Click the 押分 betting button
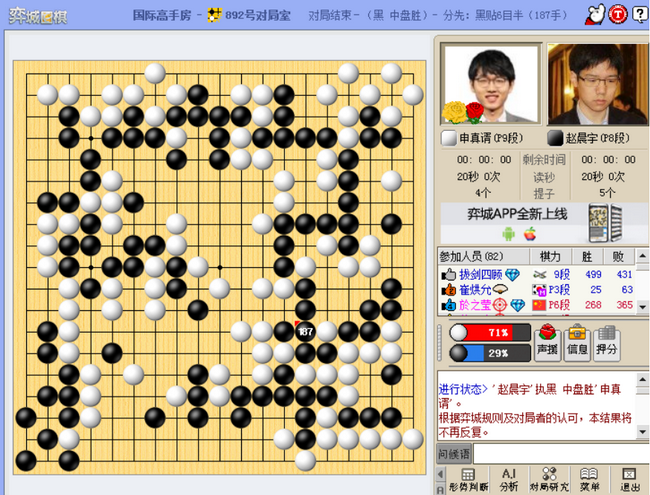 click(x=606, y=342)
